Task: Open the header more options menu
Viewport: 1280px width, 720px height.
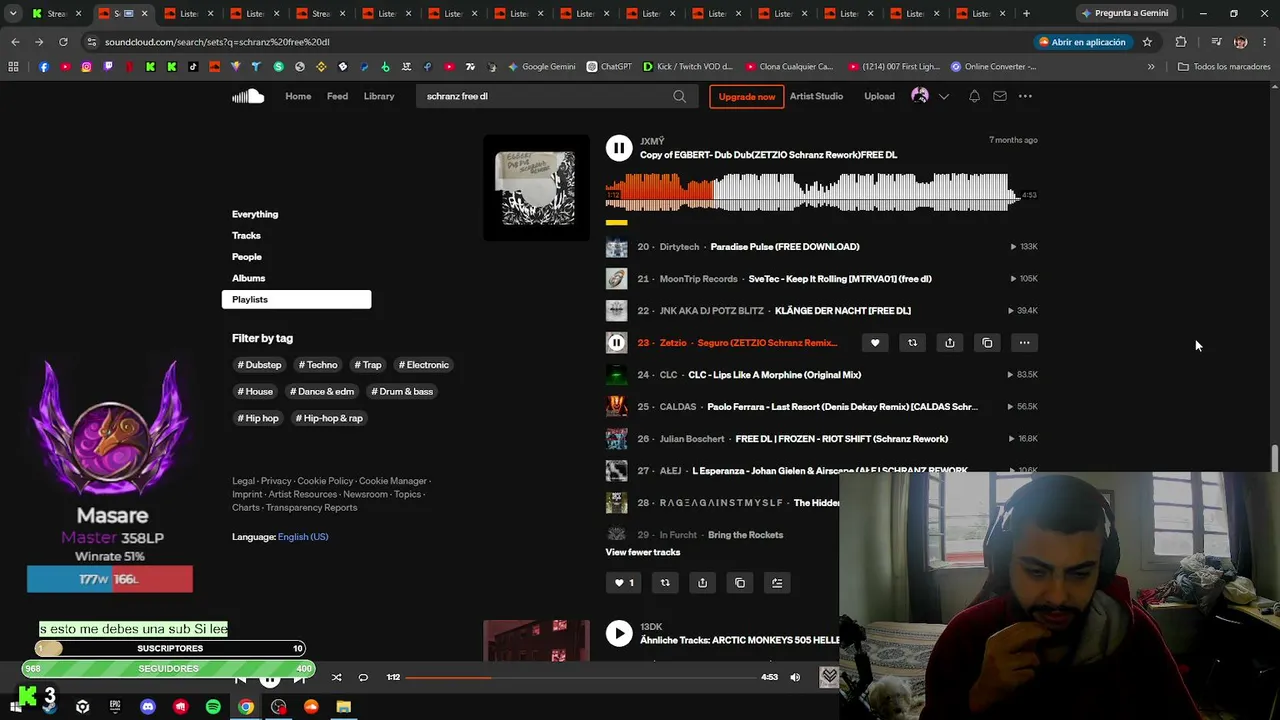Action: pos(1025,96)
